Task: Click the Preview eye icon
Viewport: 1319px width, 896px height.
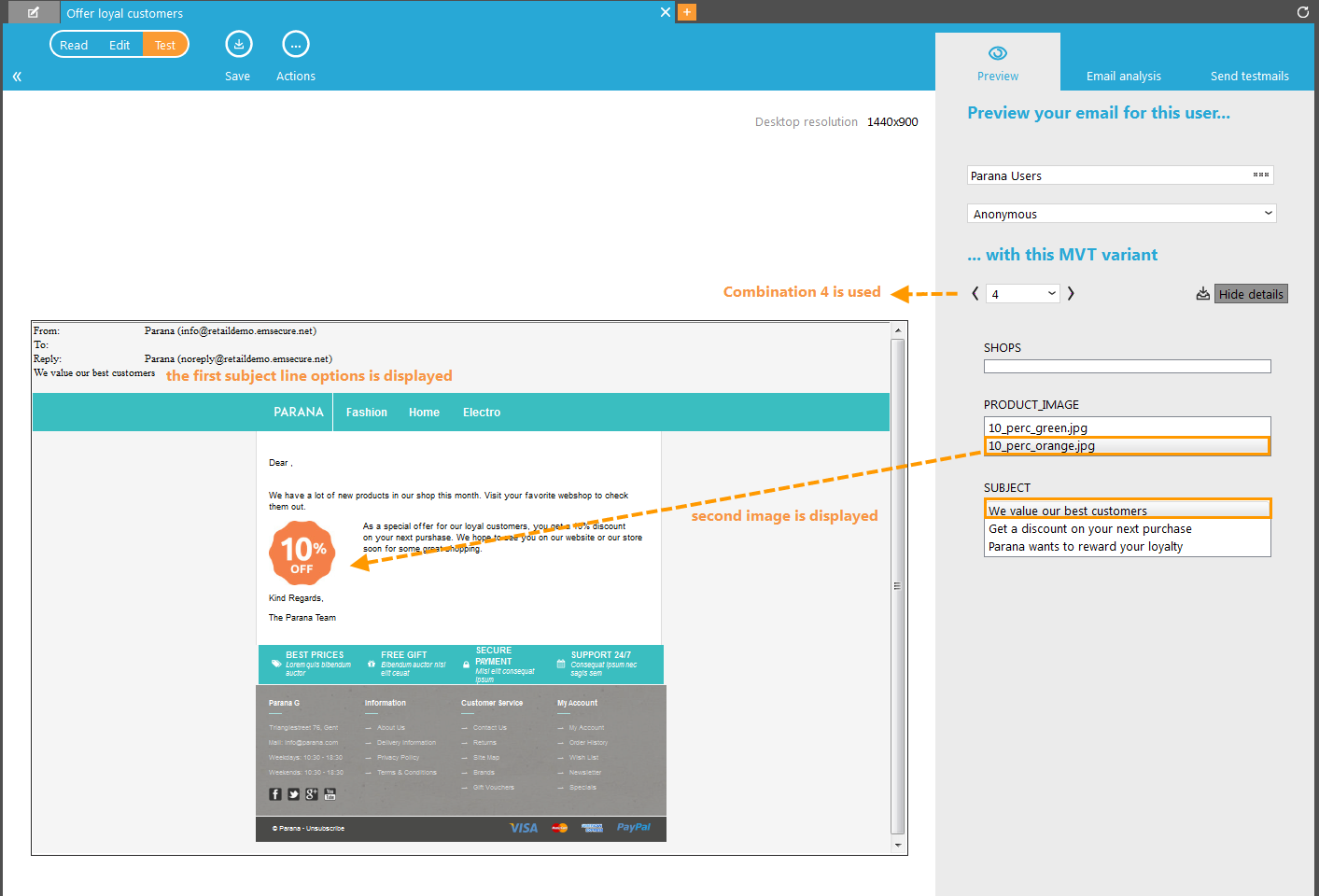Action: [997, 53]
